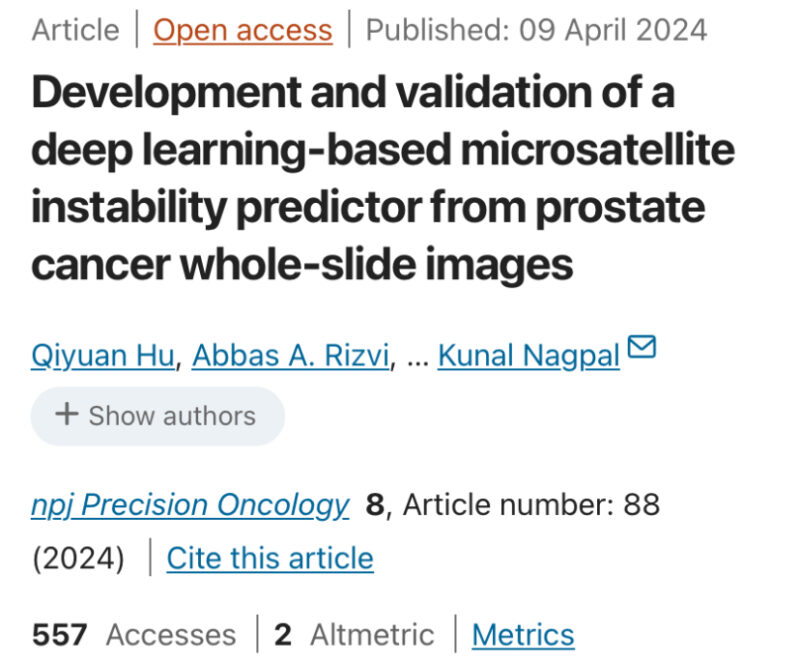Open the Open access link

point(243,30)
